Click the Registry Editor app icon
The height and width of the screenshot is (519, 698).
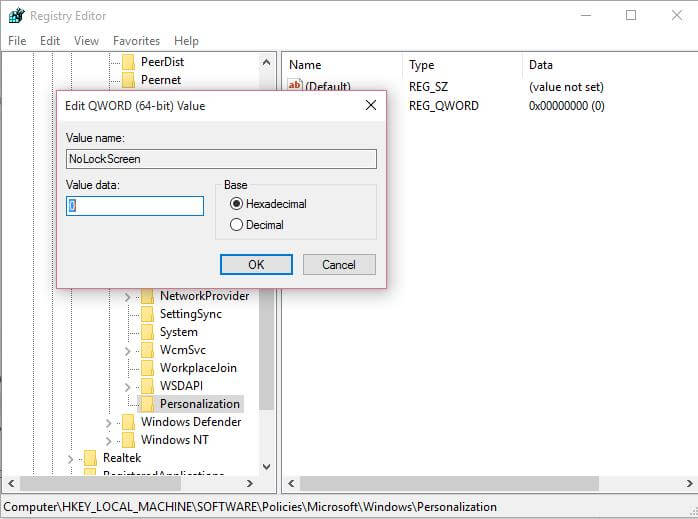click(16, 16)
